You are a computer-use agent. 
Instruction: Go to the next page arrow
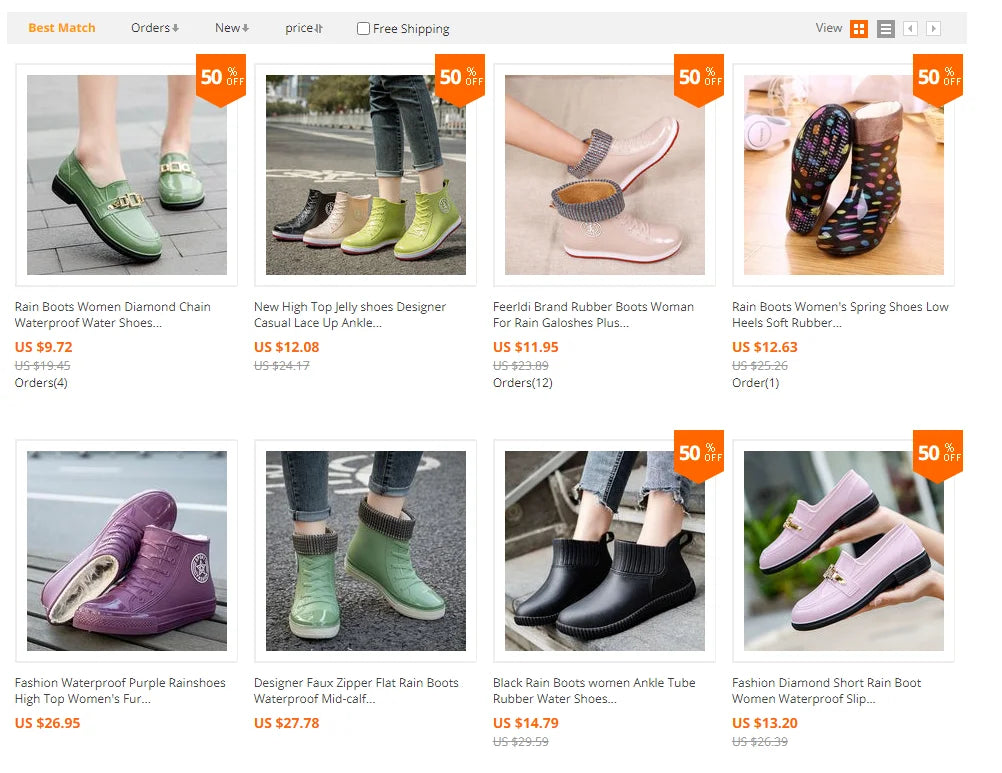(x=933, y=28)
